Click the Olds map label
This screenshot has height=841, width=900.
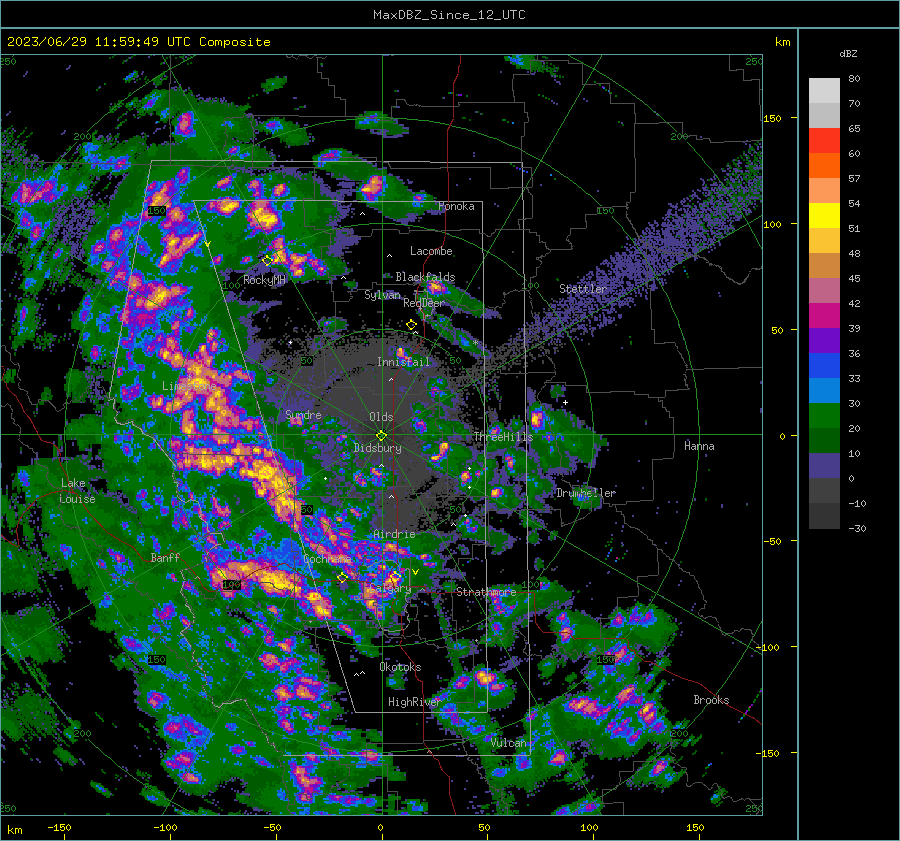click(x=381, y=417)
